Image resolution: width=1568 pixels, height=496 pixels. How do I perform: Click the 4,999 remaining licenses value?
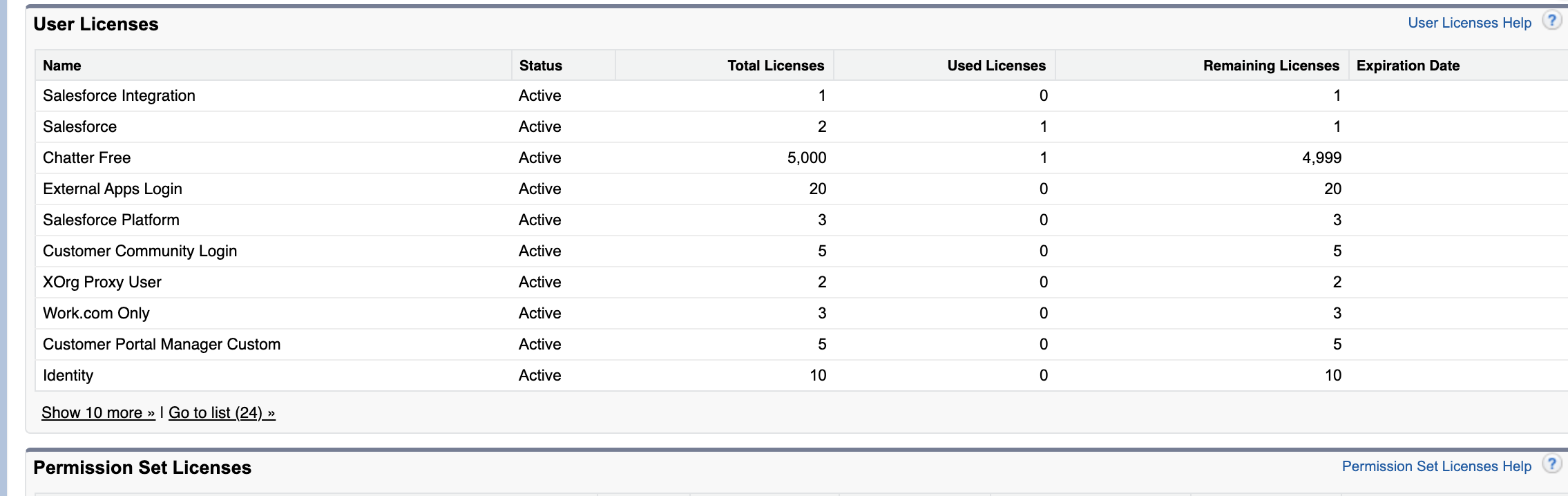1321,158
